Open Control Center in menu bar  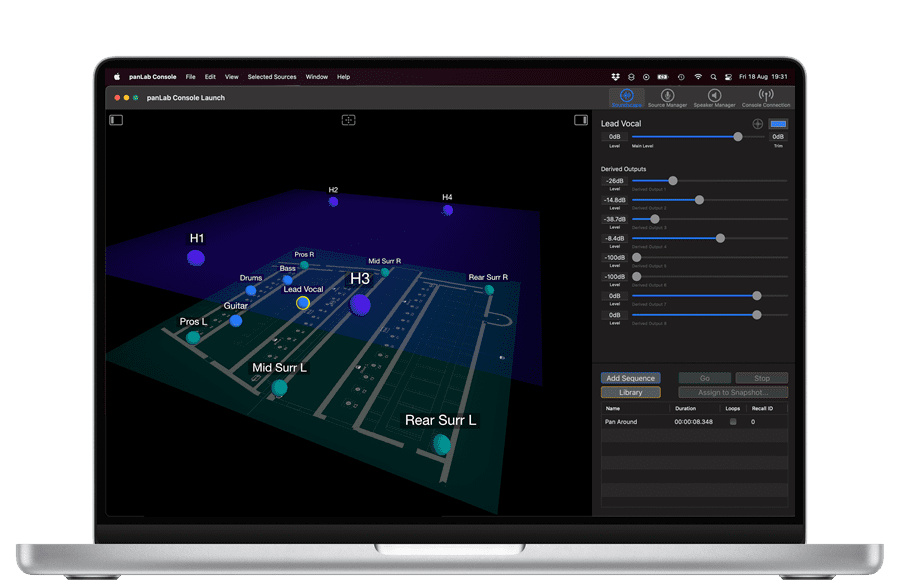coord(728,76)
